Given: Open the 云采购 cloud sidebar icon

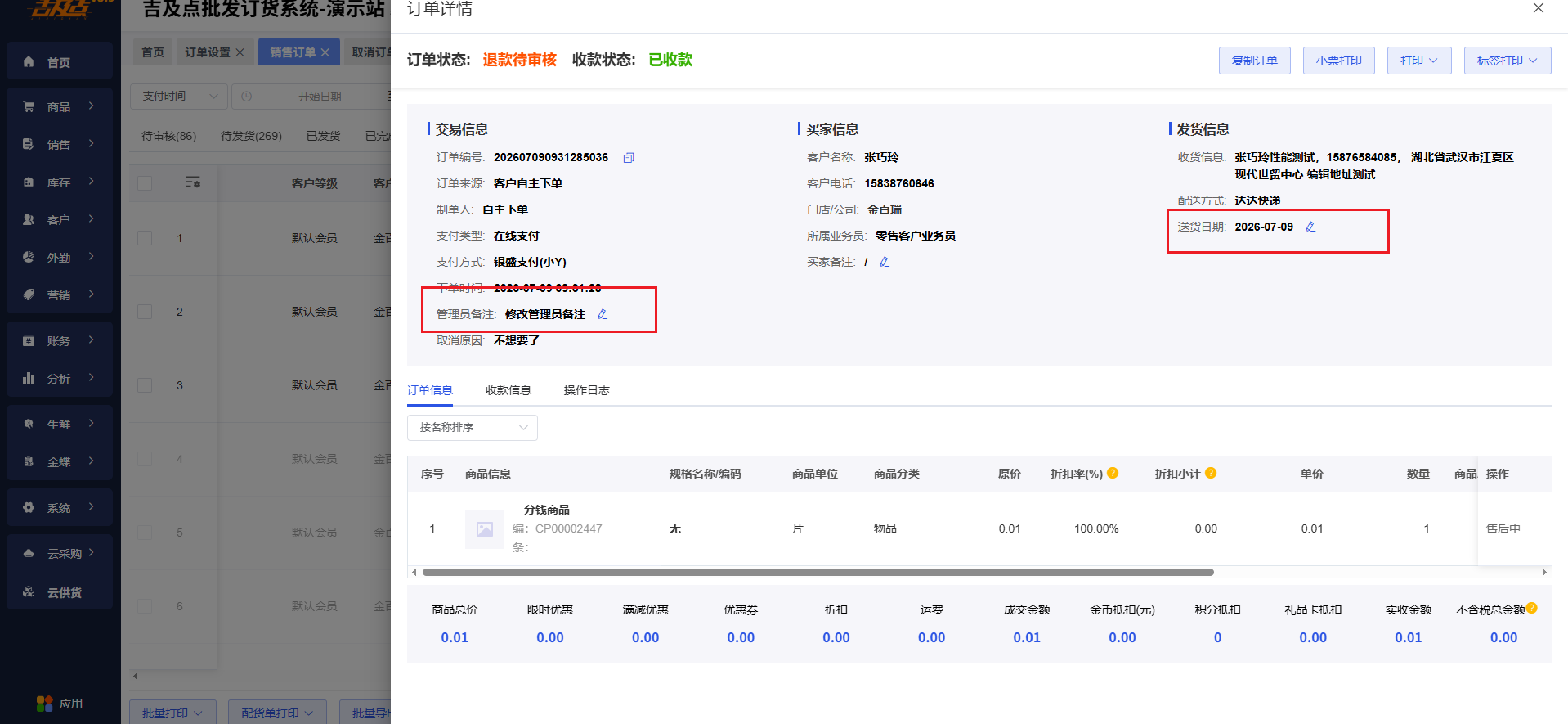Looking at the screenshot, I should tap(29, 553).
